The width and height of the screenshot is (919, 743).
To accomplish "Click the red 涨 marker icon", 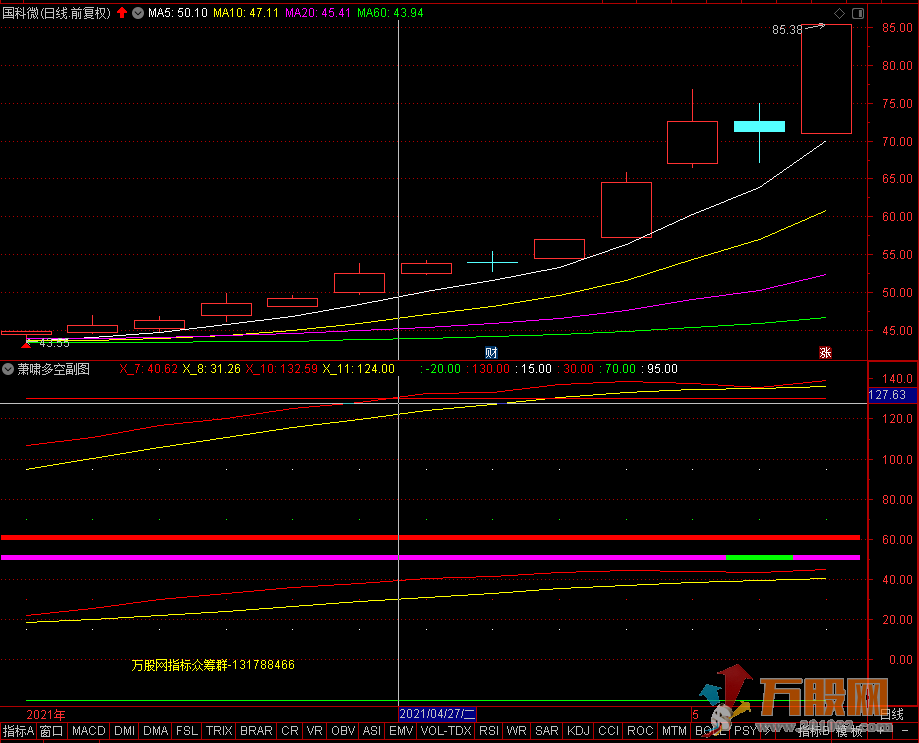I will click(x=825, y=352).
